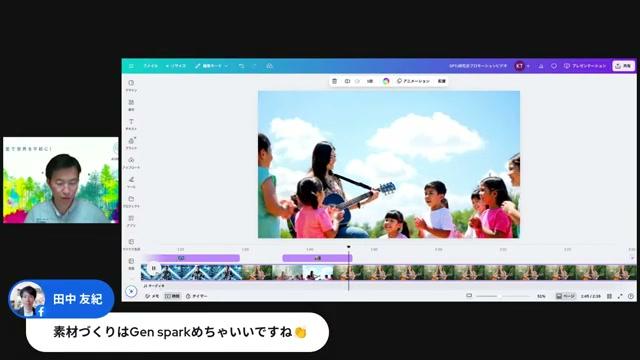Viewport: 640px width, 360px height.
Task: Click the オーディオ (Audio) track label
Action: tap(154, 286)
